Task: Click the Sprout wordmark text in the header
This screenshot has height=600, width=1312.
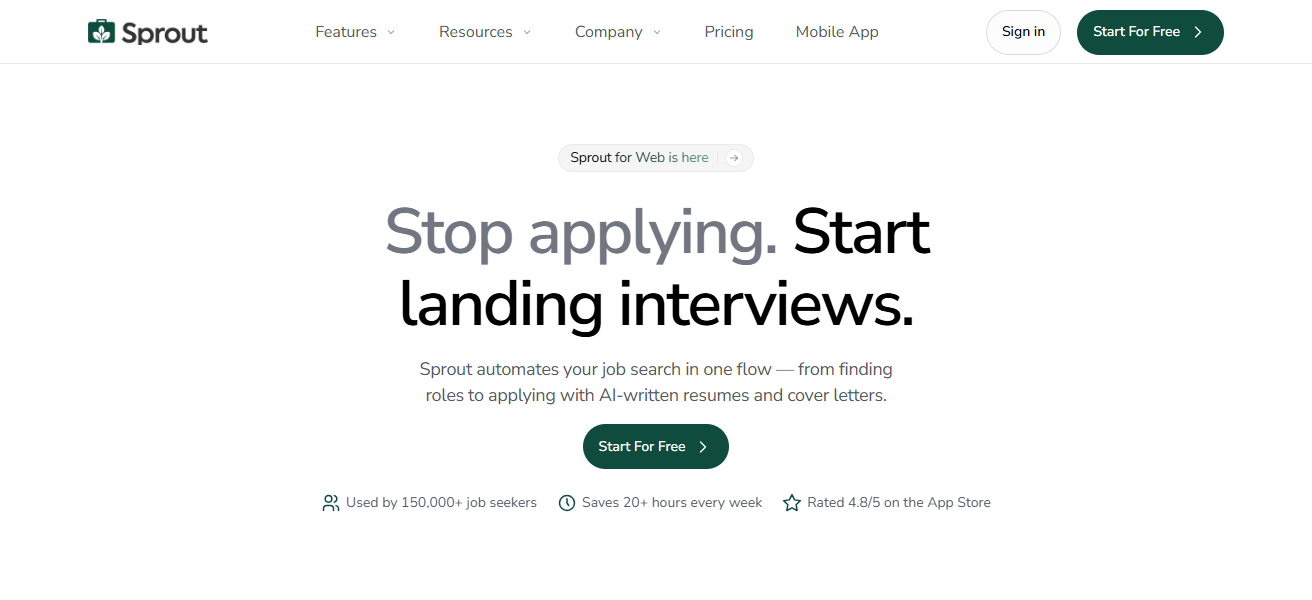Action: (x=164, y=33)
